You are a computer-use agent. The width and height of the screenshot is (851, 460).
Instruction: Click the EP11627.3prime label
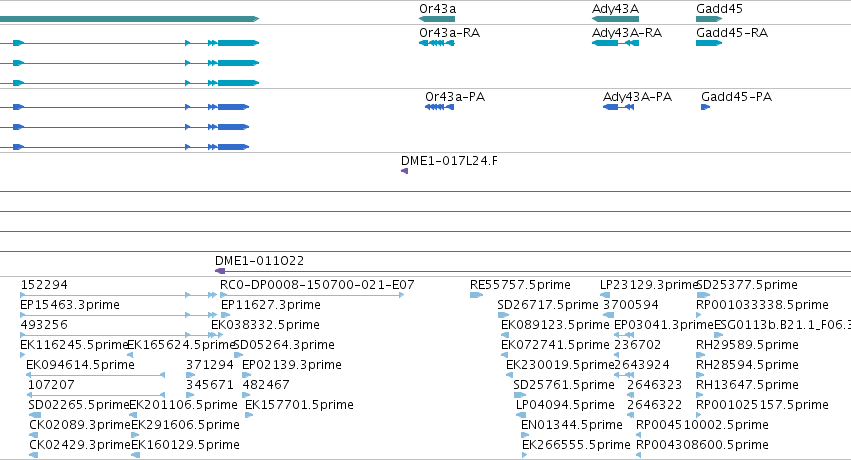(271, 304)
